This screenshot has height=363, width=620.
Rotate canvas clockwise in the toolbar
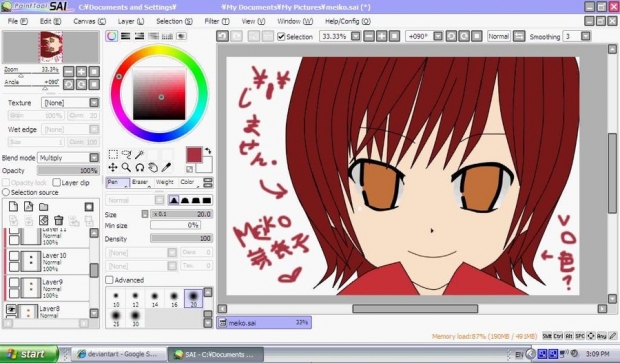coord(464,36)
